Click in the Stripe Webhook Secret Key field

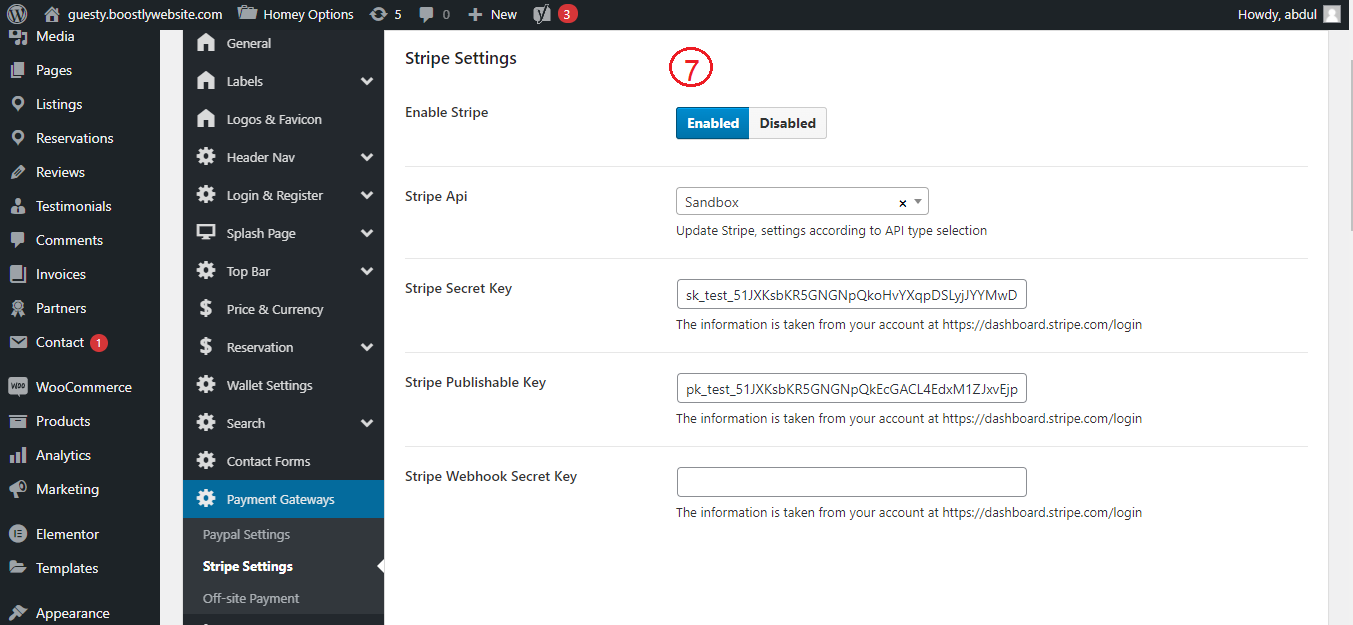(x=852, y=482)
